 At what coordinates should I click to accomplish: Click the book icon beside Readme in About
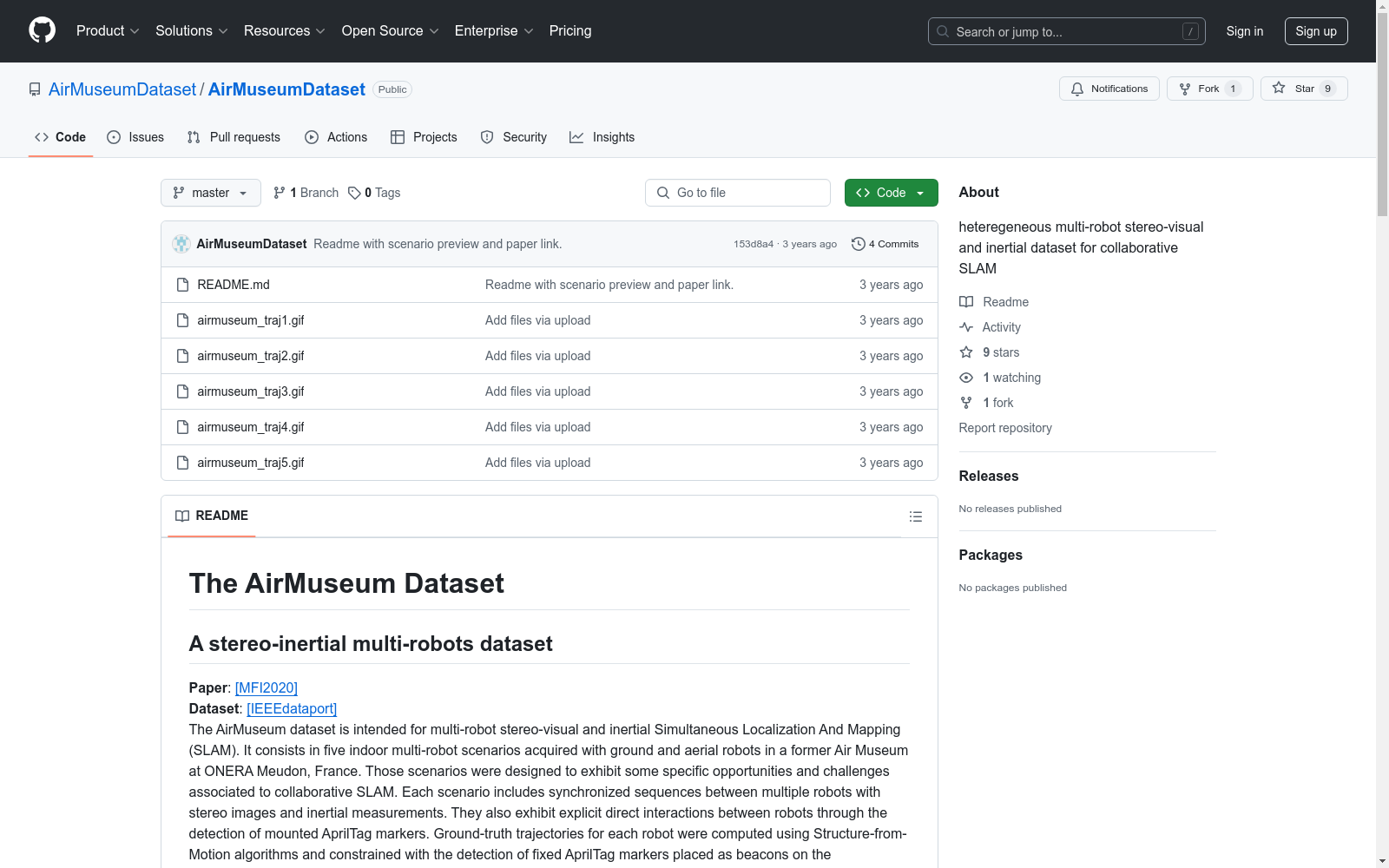[x=966, y=302]
